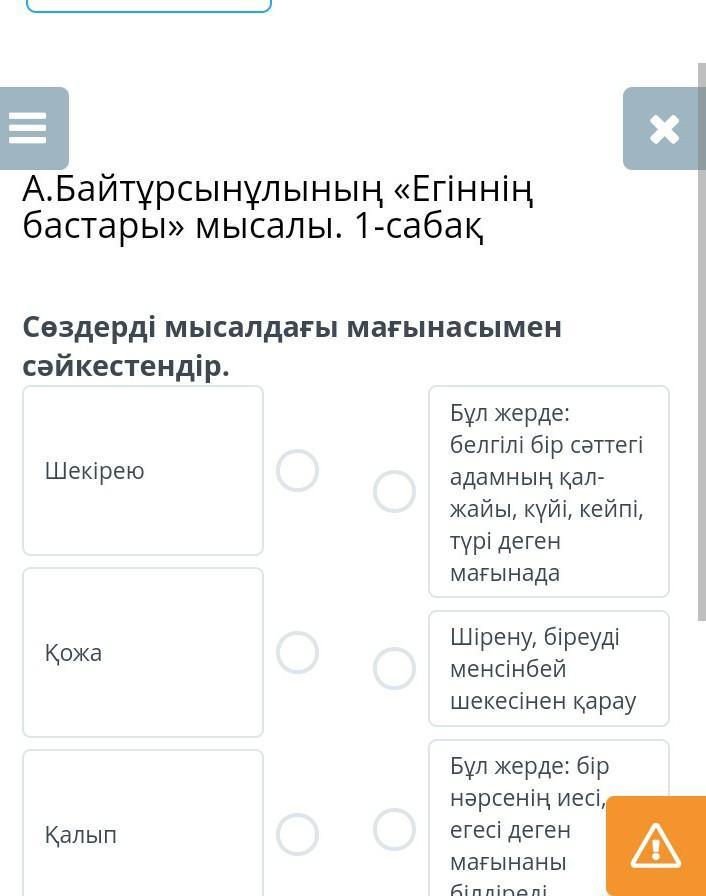Click the 'шекесінен қарау' definition card

(549, 669)
